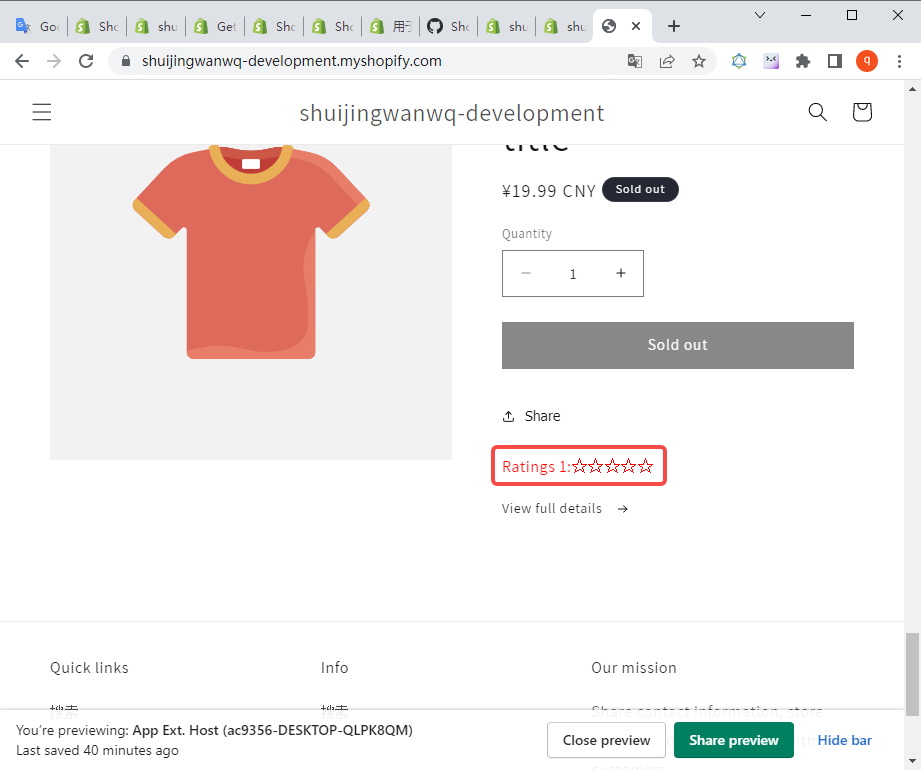Open the shopping cart icon
The height and width of the screenshot is (770, 921).
[862, 112]
